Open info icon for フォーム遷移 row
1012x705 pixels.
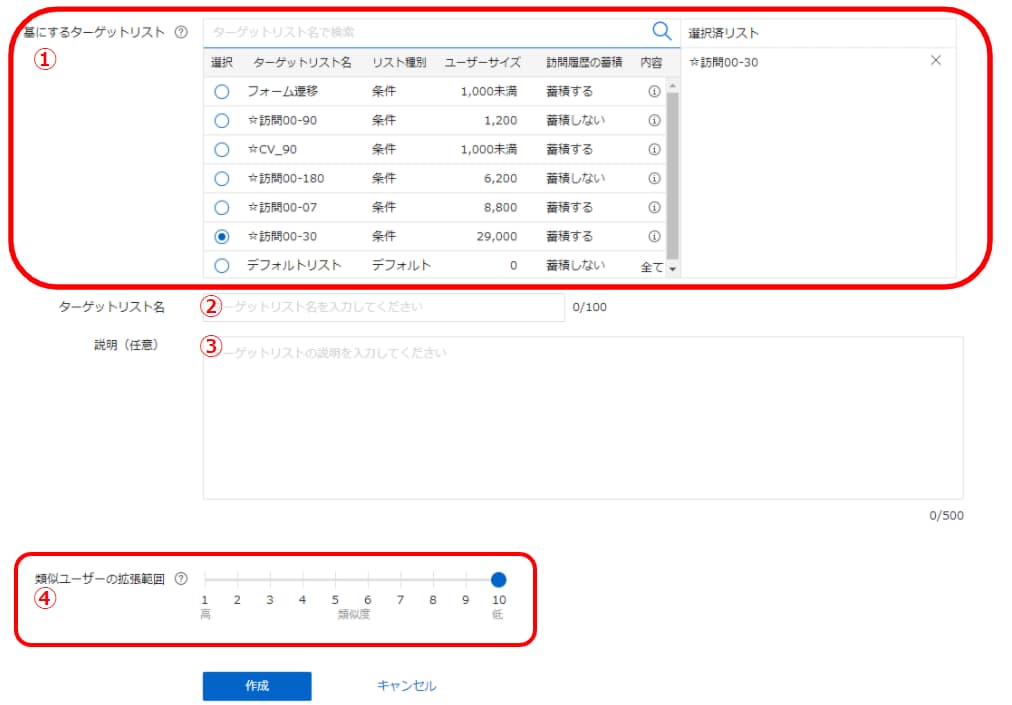click(x=654, y=91)
